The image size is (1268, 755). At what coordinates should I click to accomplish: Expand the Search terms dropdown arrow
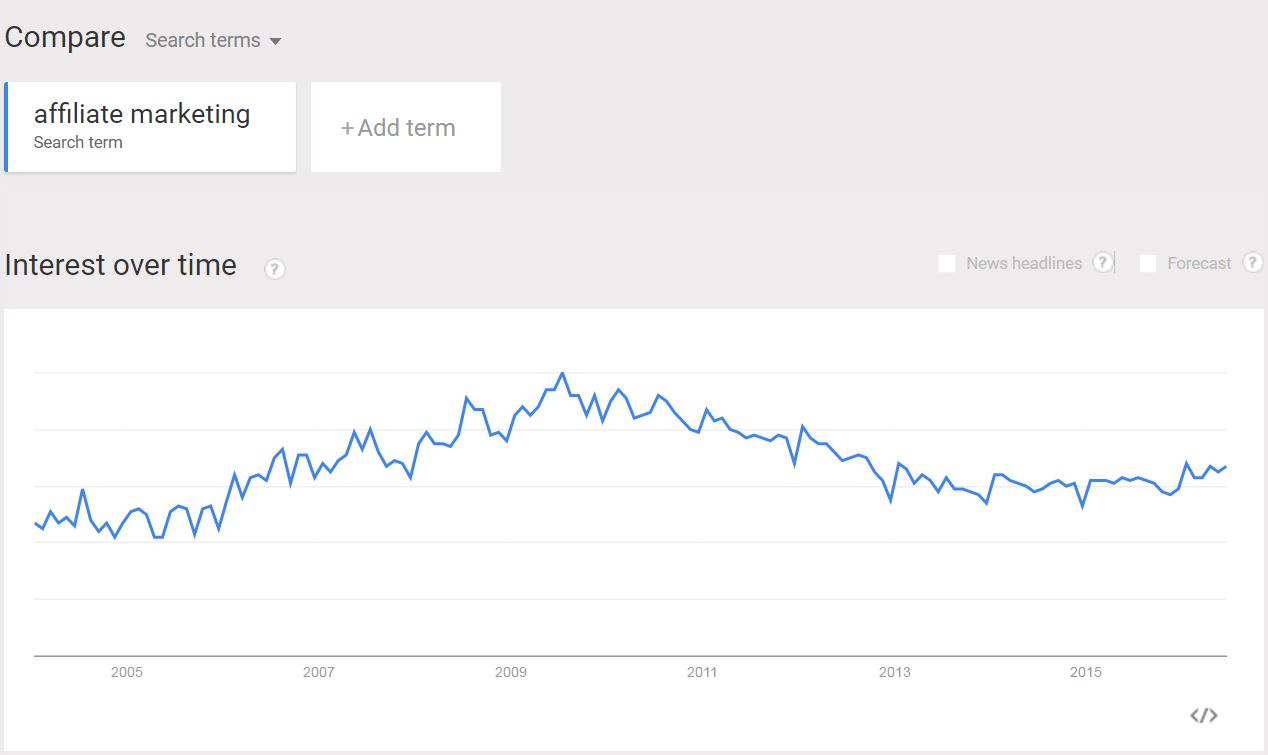[x=276, y=41]
